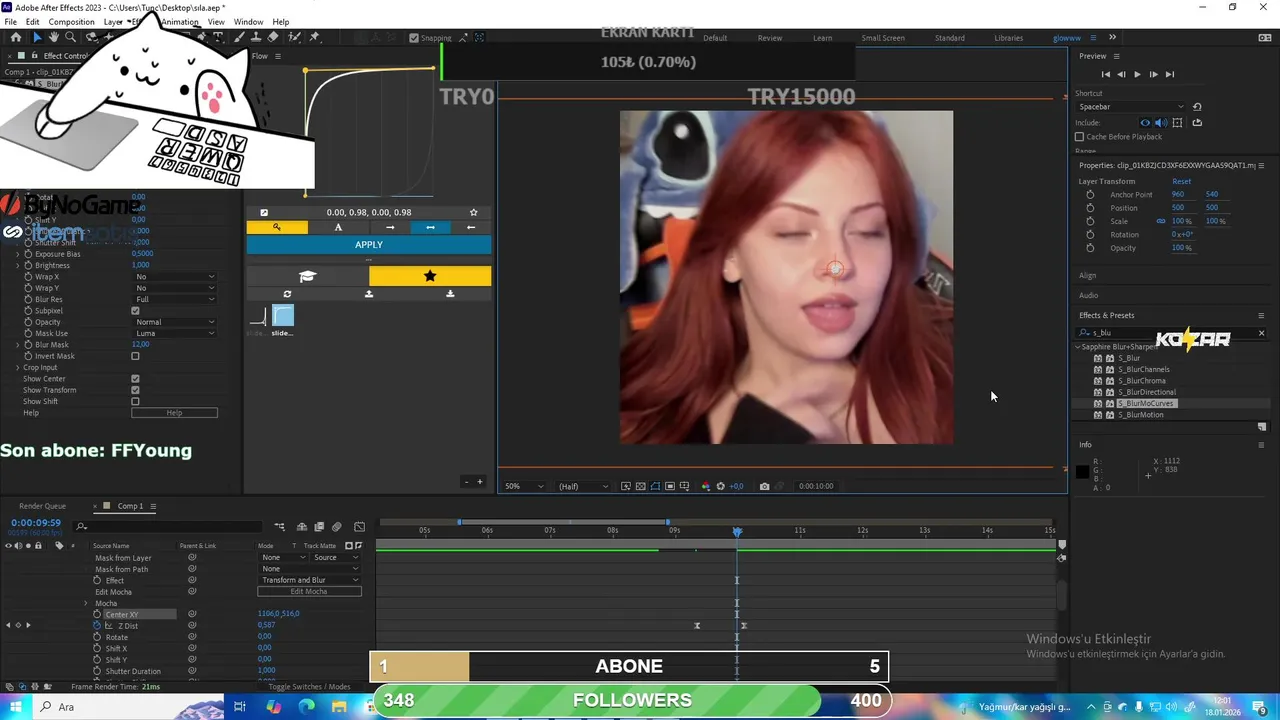Viewport: 1280px width, 720px height.
Task: Jump to last frame in Preview panel
Action: (x=1169, y=74)
